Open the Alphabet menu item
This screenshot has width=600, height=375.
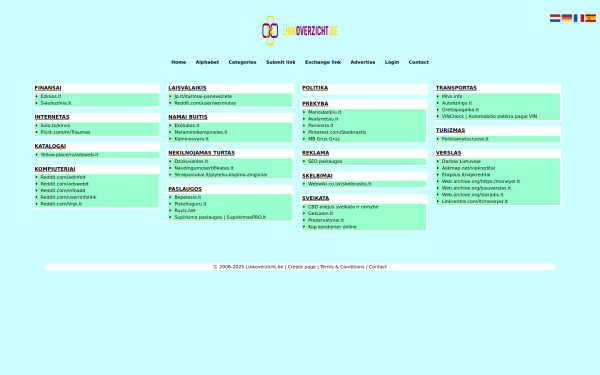(x=207, y=62)
